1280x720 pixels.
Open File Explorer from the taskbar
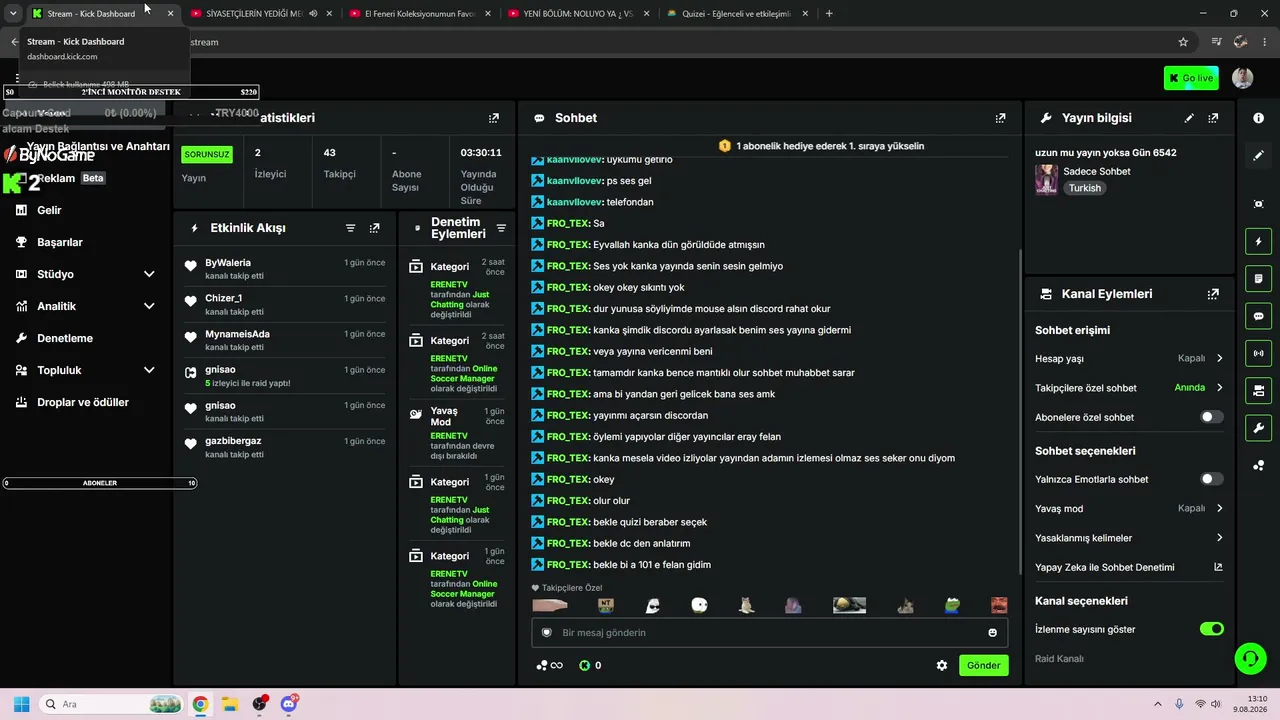point(229,704)
